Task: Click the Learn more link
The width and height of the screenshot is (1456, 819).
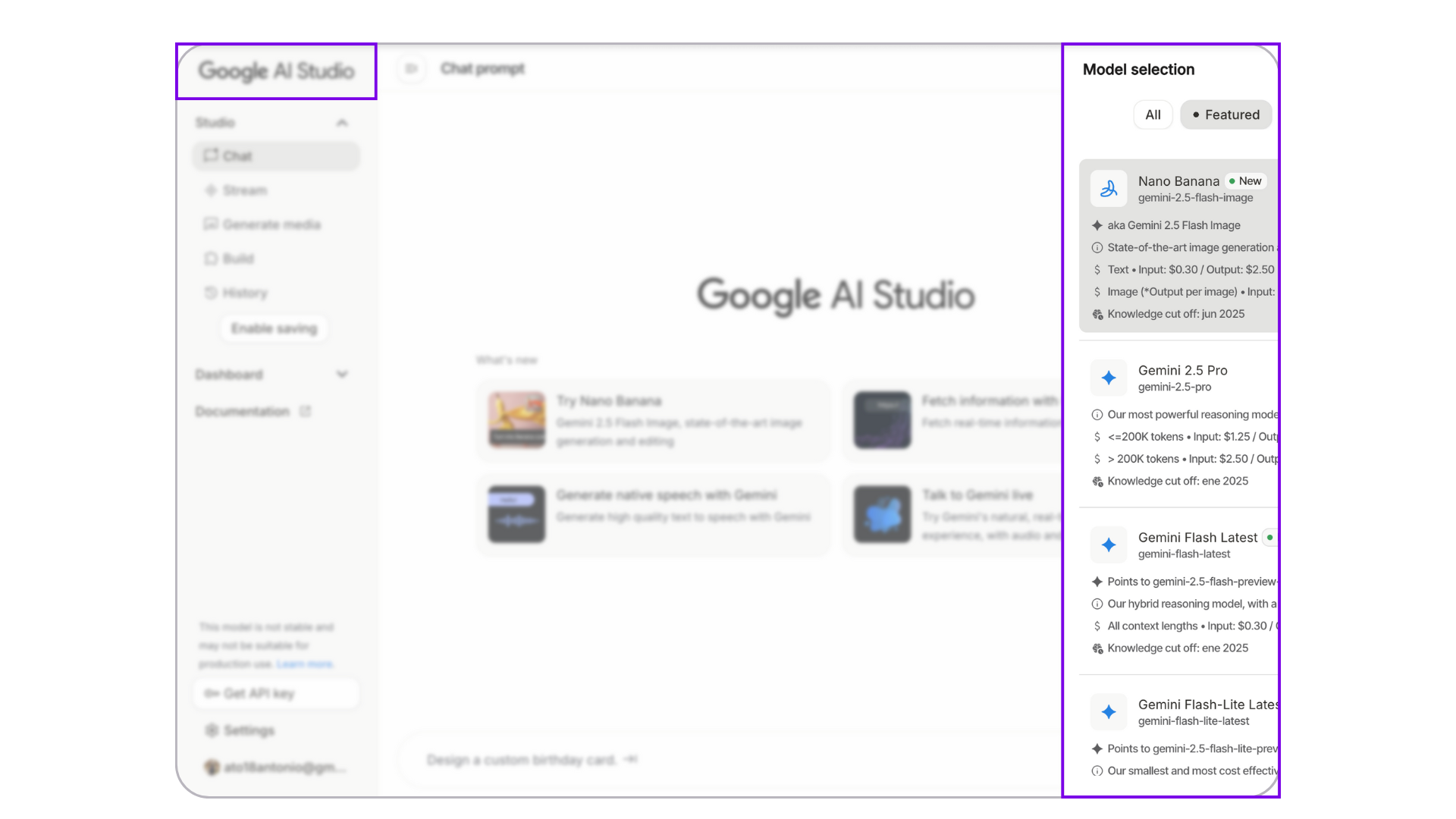Action: (x=304, y=664)
